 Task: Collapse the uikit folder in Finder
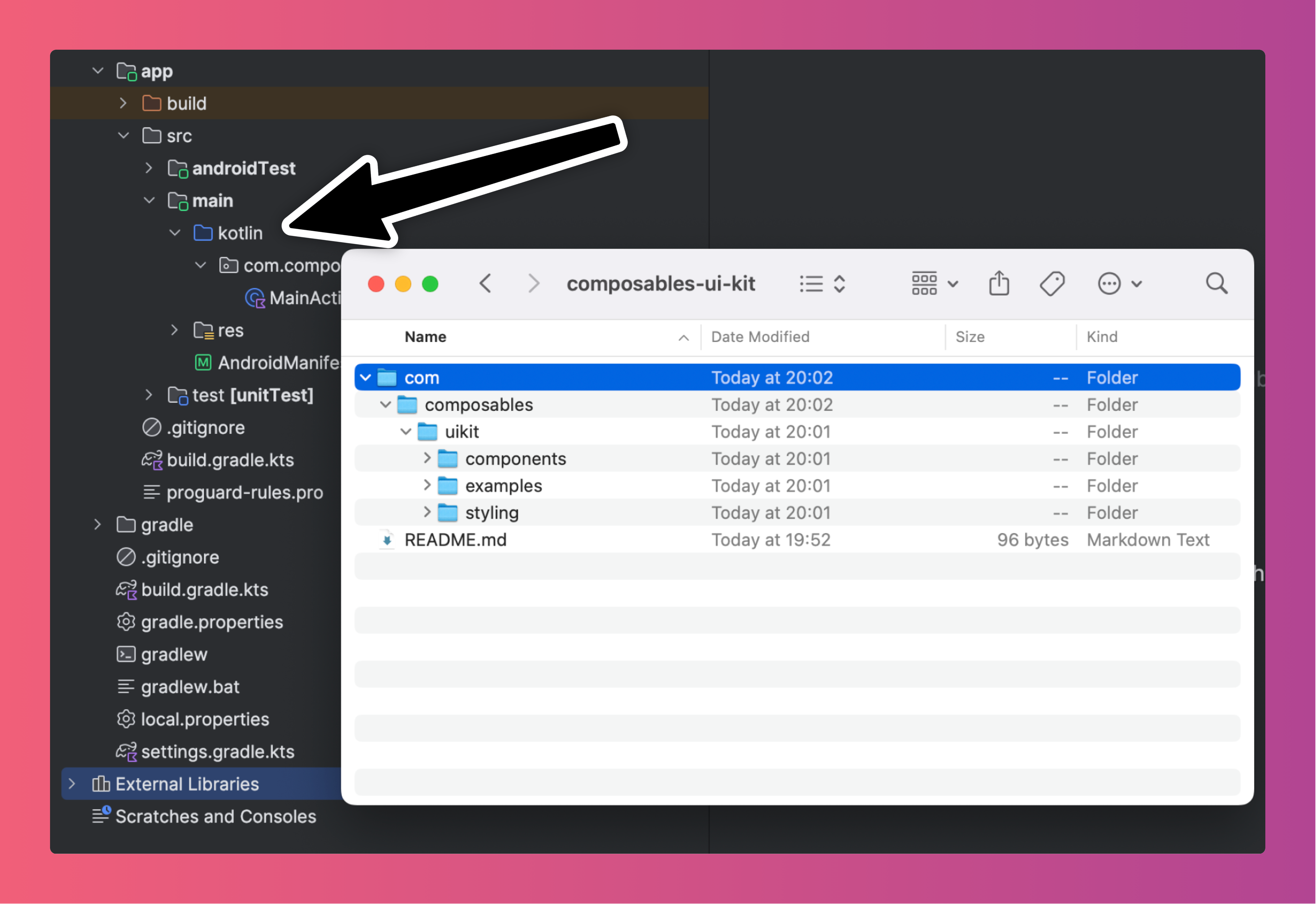(x=406, y=431)
